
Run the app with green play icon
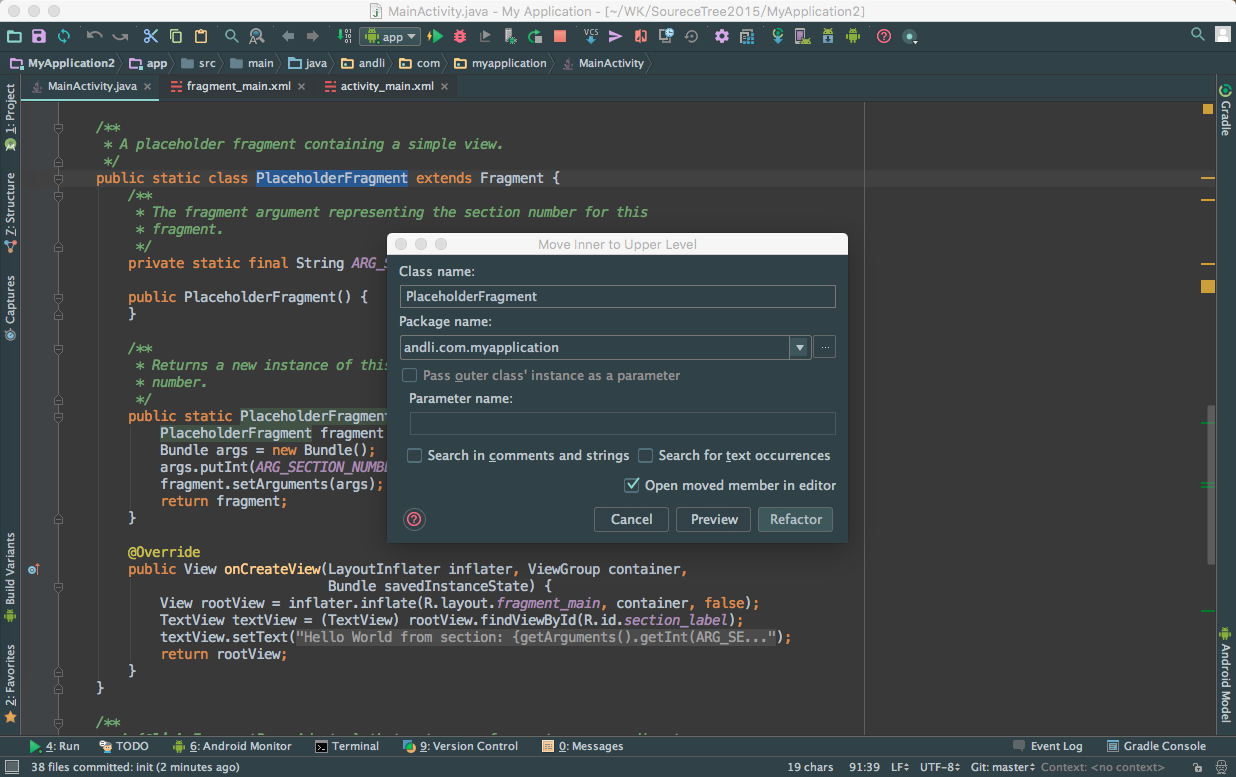[435, 36]
